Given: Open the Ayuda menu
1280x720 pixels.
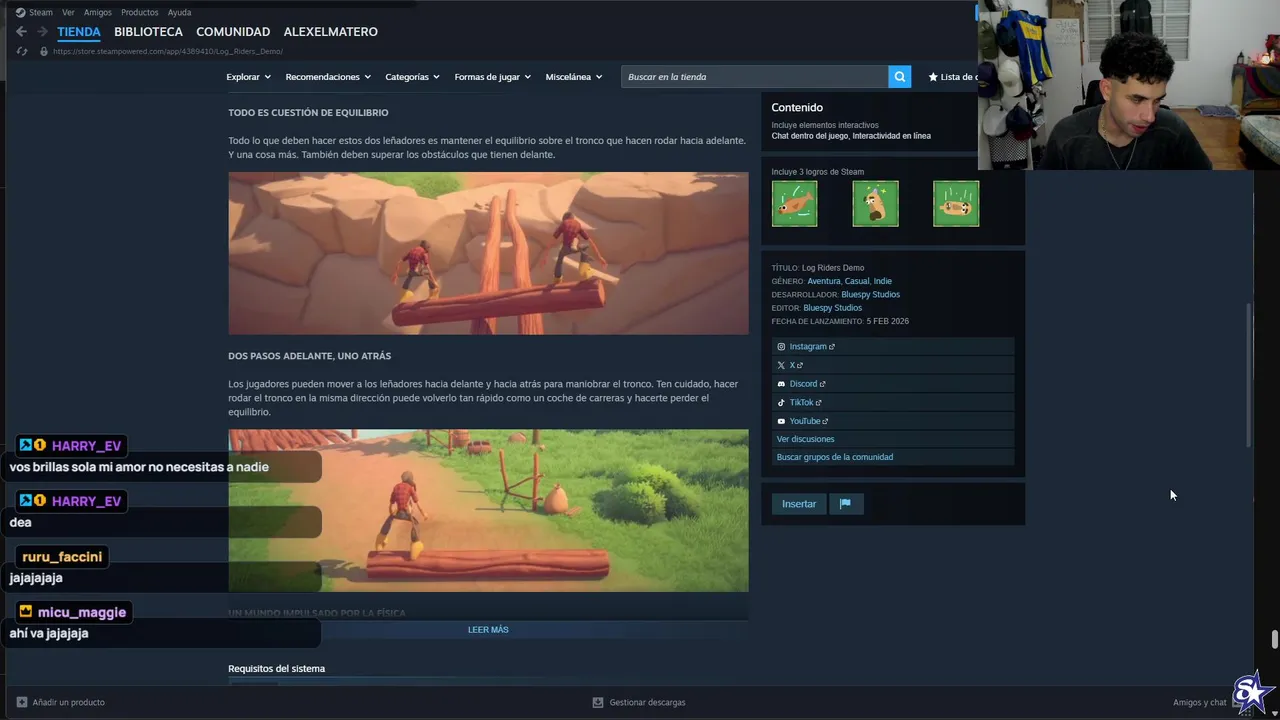Looking at the screenshot, I should point(179,12).
